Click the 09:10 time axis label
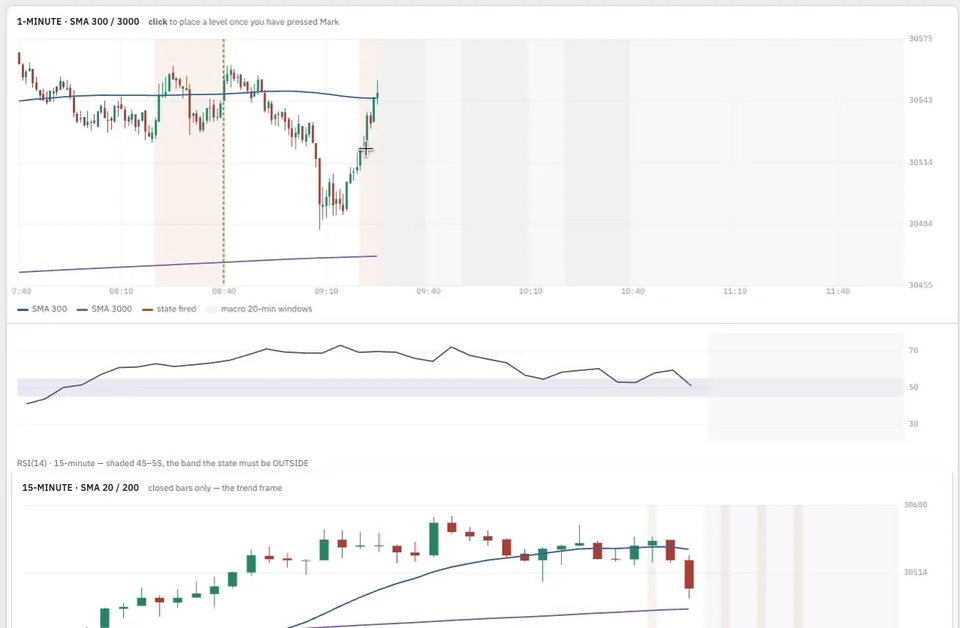960x628 pixels. (326, 291)
